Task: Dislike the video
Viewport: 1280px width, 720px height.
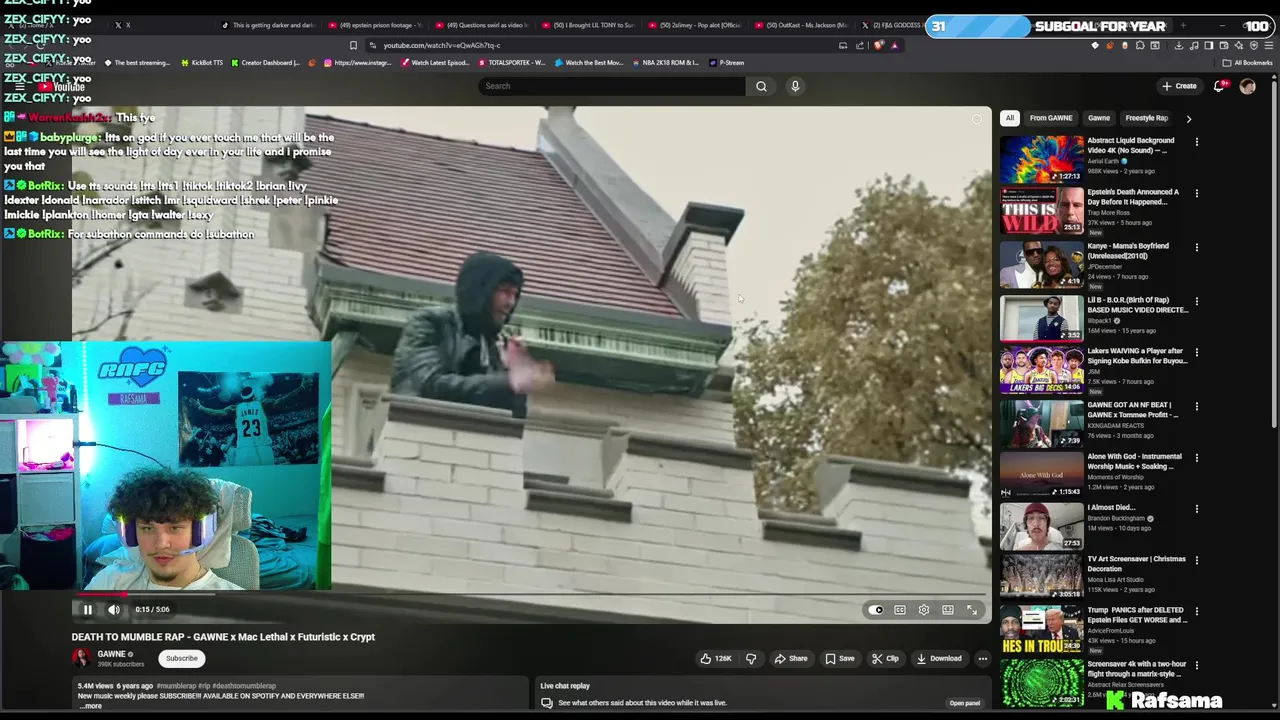Action: pos(751,658)
